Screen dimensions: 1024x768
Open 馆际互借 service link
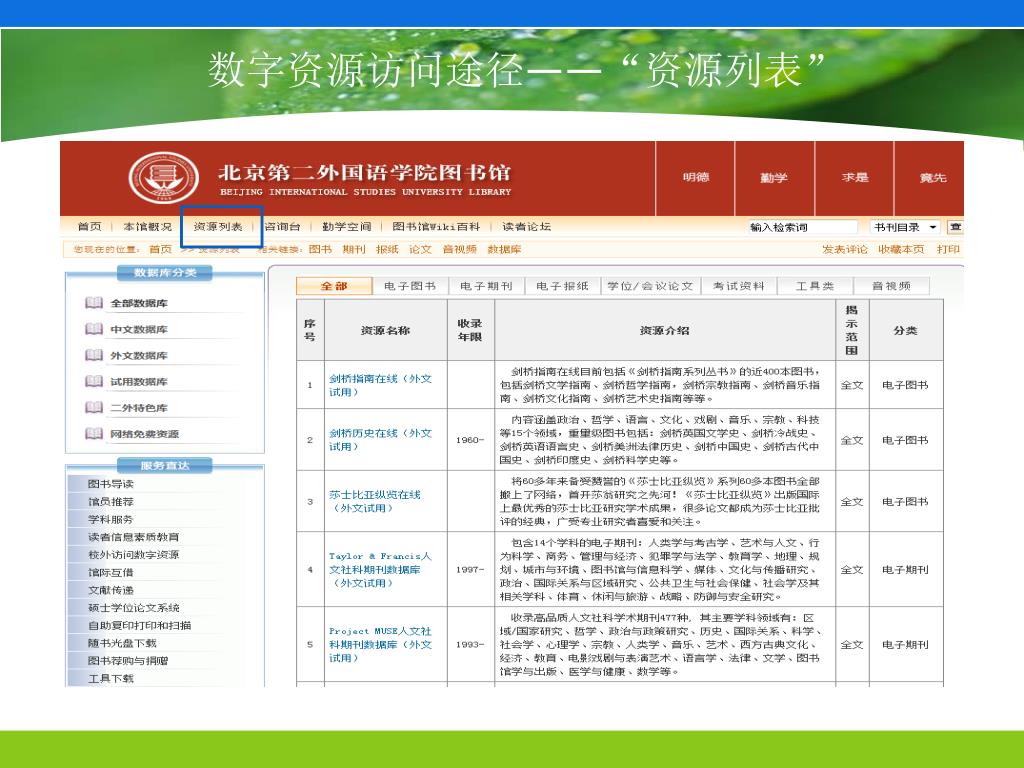pos(110,572)
